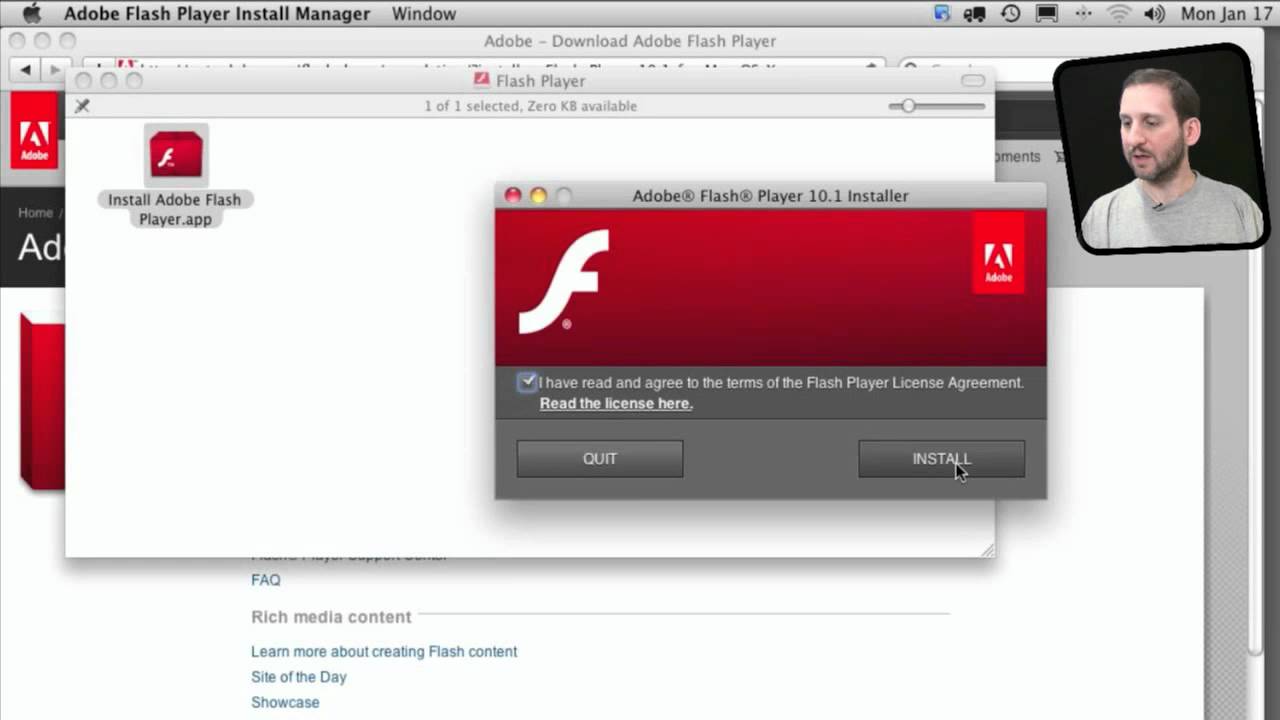Click the truck icon in menu bar
This screenshot has width=1280, height=720.
coord(975,14)
